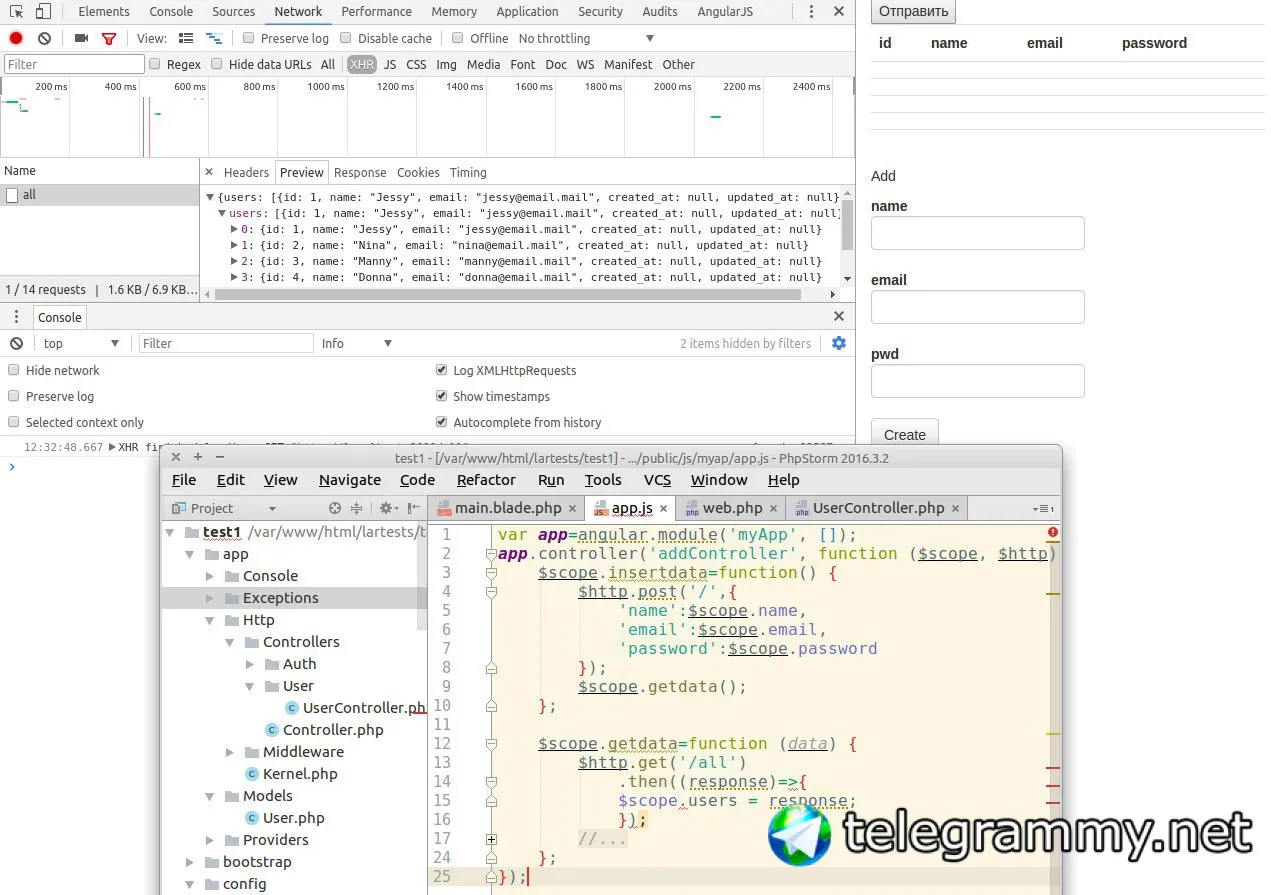Open the Refactor menu in PhpStorm
Image resolution: width=1271 pixels, height=895 pixels.
tap(486, 480)
